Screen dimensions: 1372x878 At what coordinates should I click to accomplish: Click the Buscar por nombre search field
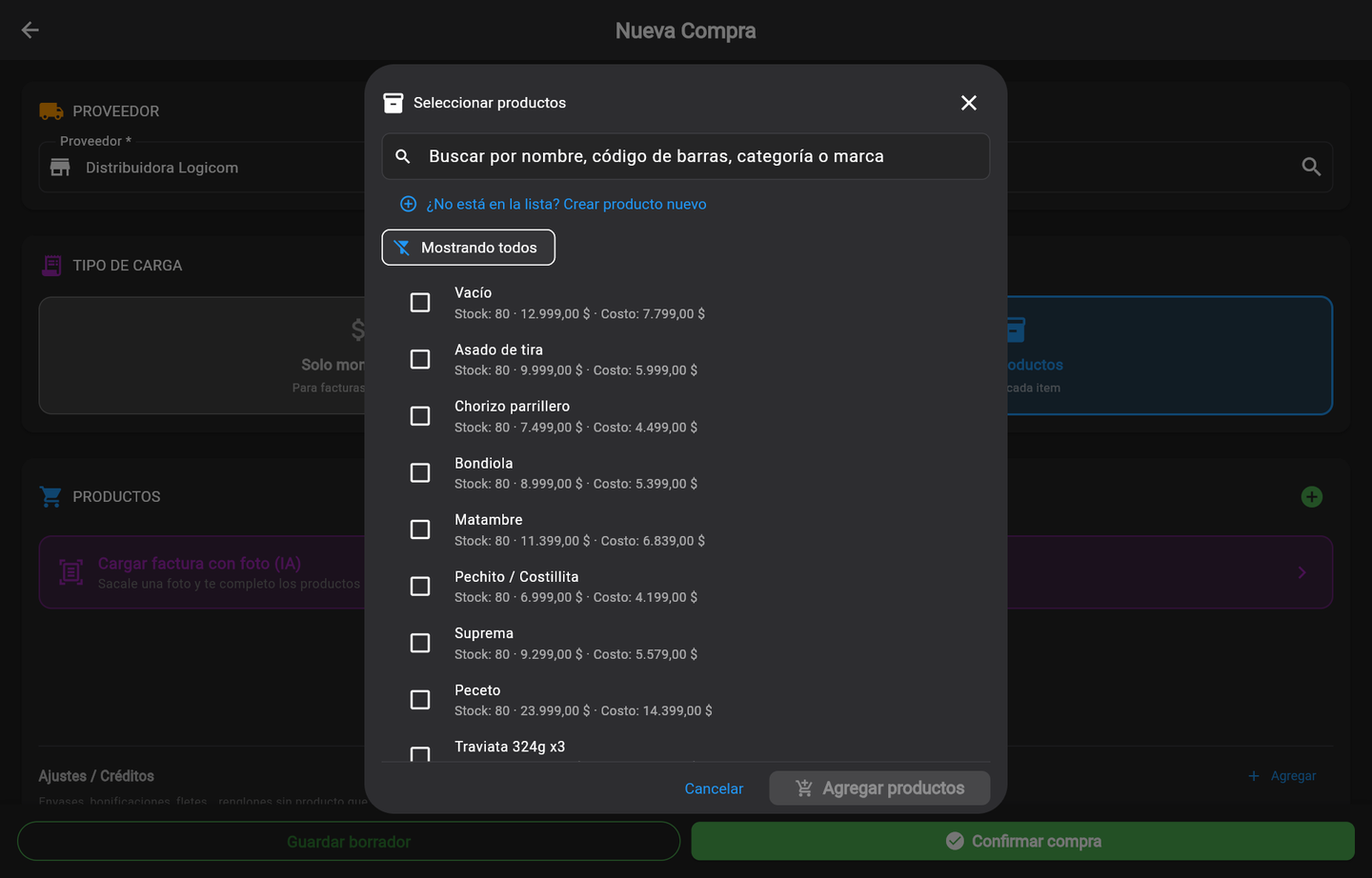(685, 156)
